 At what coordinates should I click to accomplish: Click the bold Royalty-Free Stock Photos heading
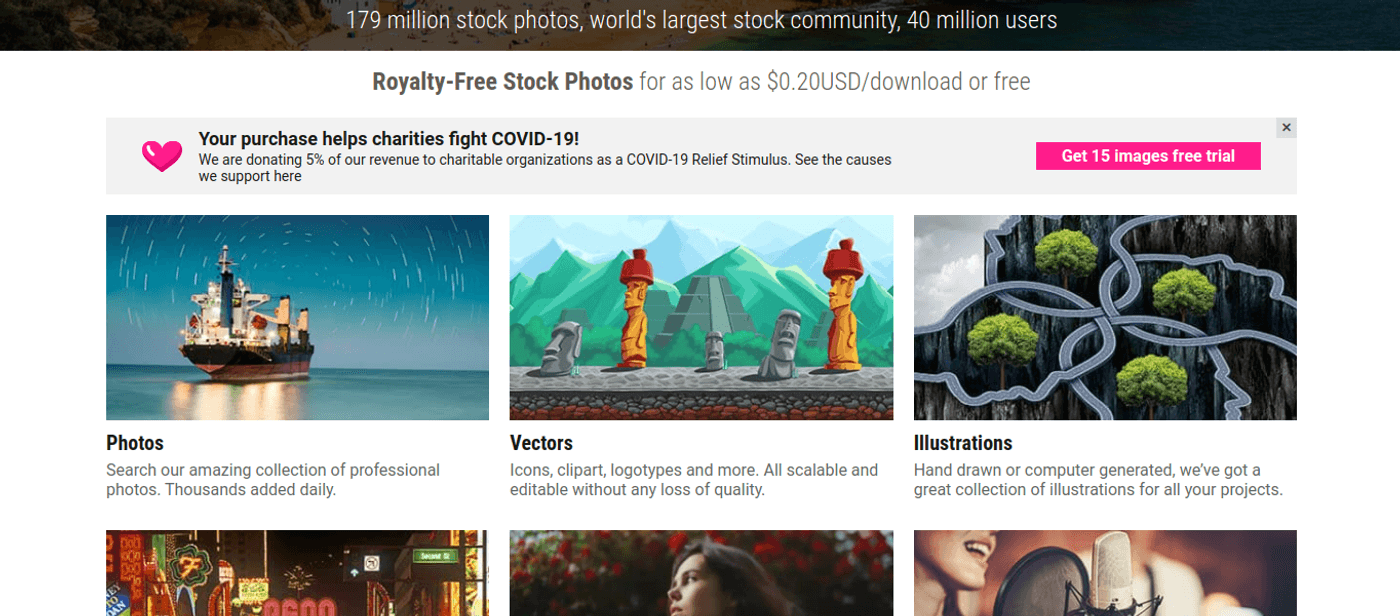click(502, 82)
